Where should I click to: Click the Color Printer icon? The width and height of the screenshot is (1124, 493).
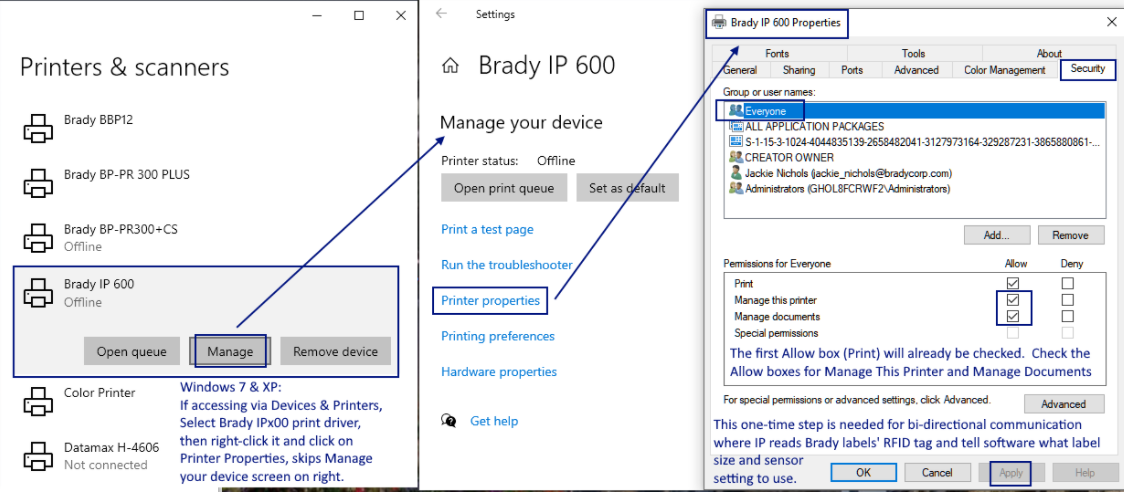pyautogui.click(x=37, y=401)
